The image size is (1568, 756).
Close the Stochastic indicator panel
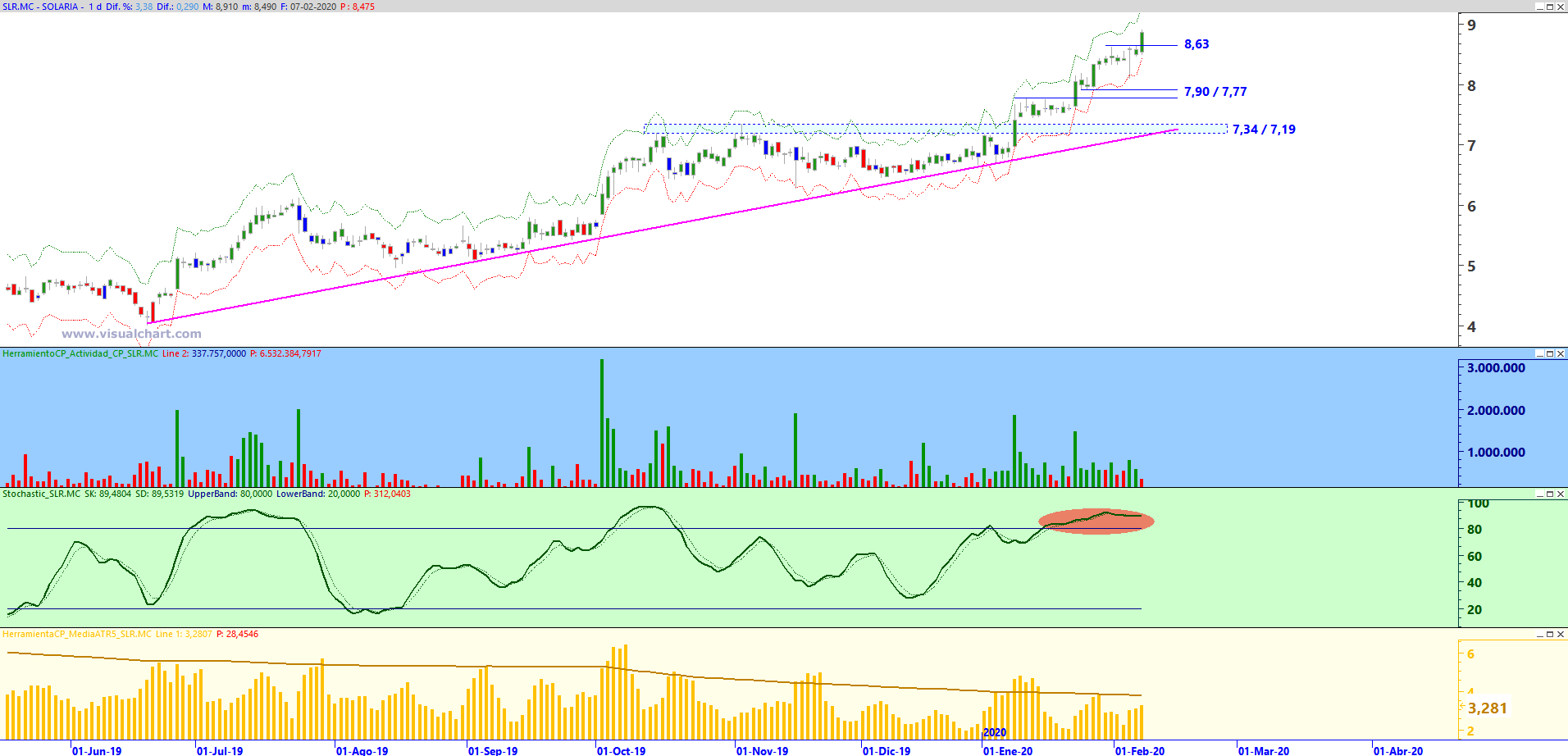(x=1561, y=494)
